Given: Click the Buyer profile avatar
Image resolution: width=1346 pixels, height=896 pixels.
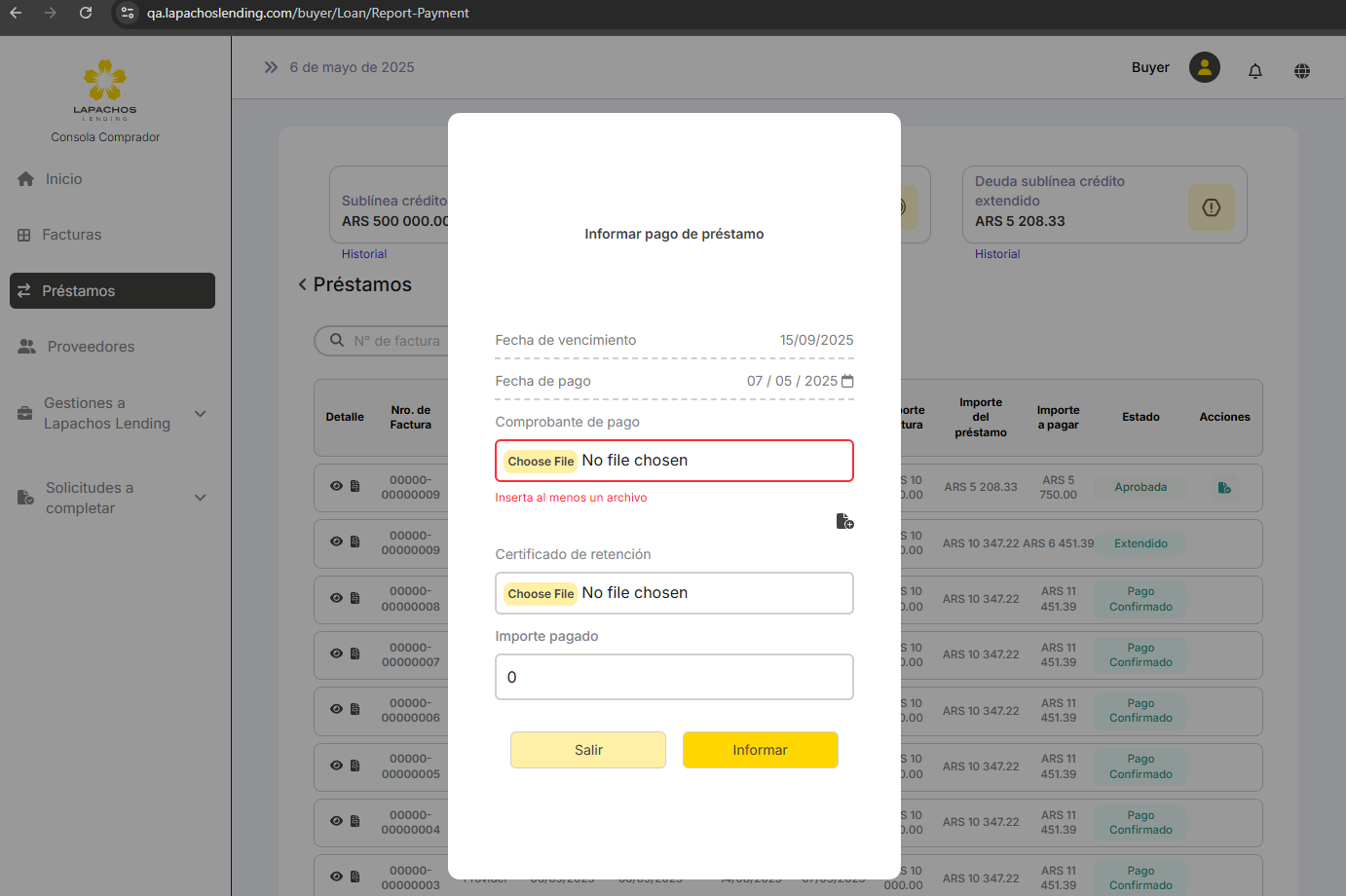Looking at the screenshot, I should click(1204, 67).
